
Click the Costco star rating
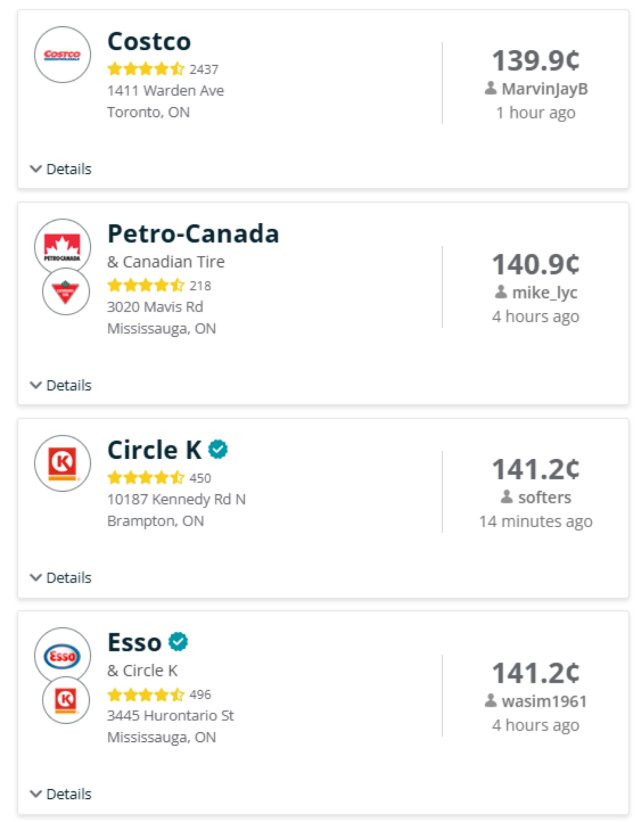coord(145,69)
